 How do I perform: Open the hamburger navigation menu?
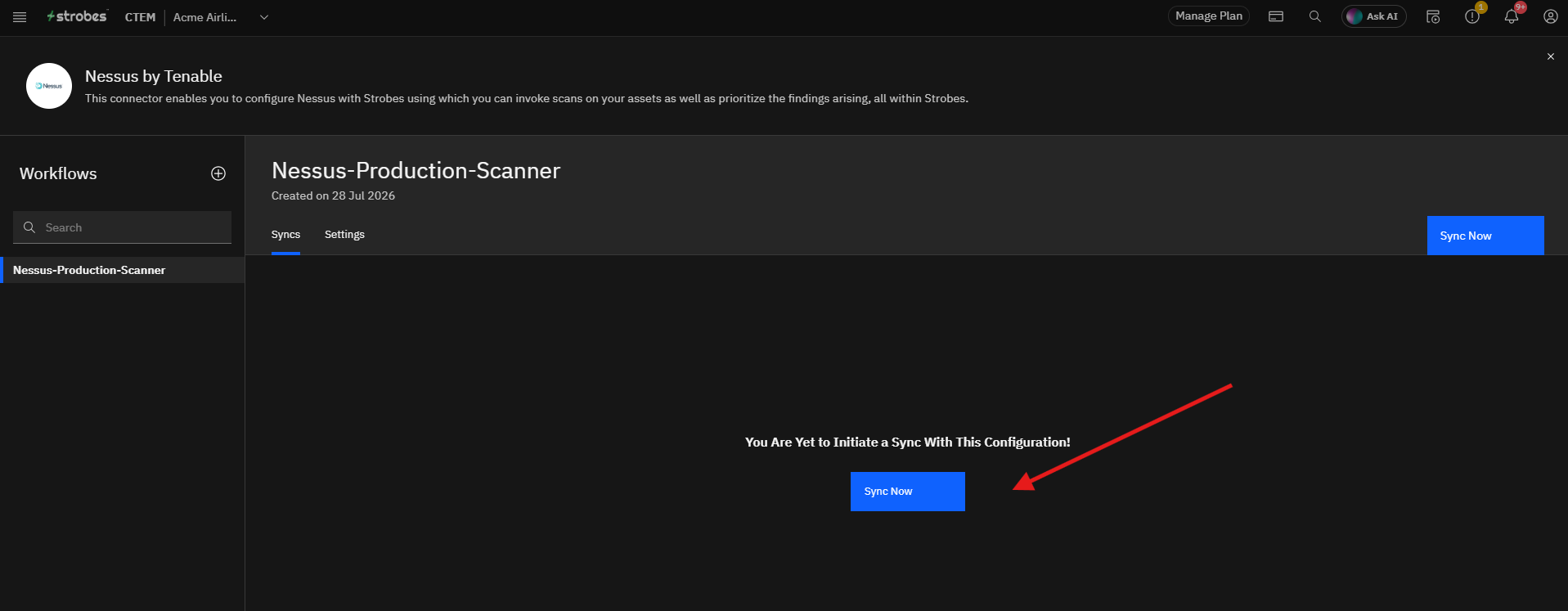click(x=20, y=17)
